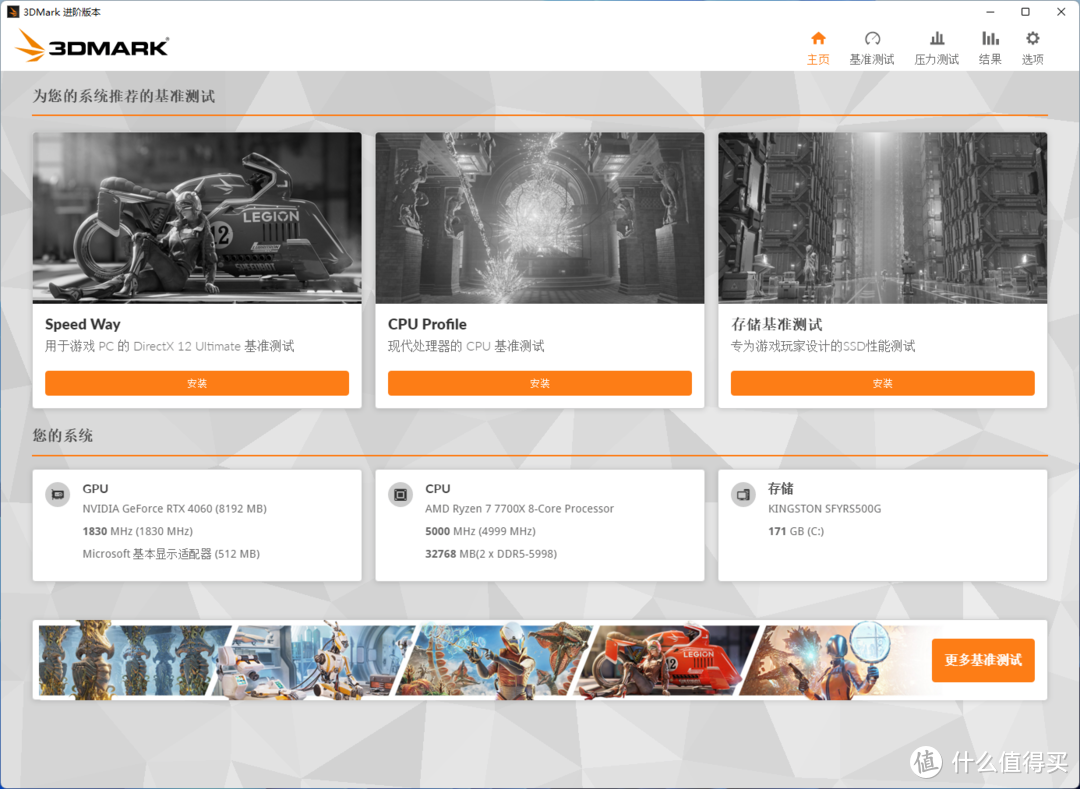Viewport: 1080px width, 789px height.
Task: Open the Speed Way thumbnail image
Action: pyautogui.click(x=197, y=218)
